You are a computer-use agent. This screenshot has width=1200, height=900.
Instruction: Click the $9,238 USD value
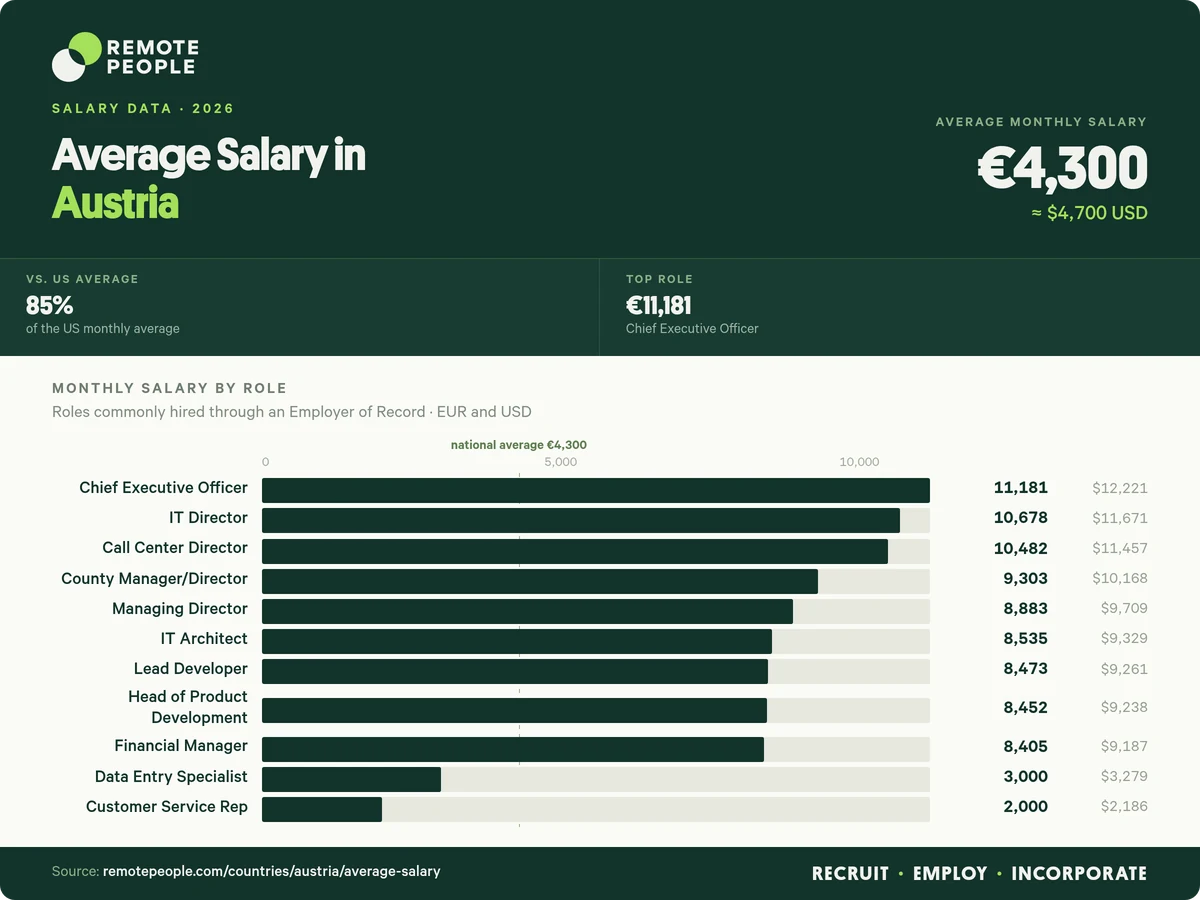click(x=1124, y=707)
